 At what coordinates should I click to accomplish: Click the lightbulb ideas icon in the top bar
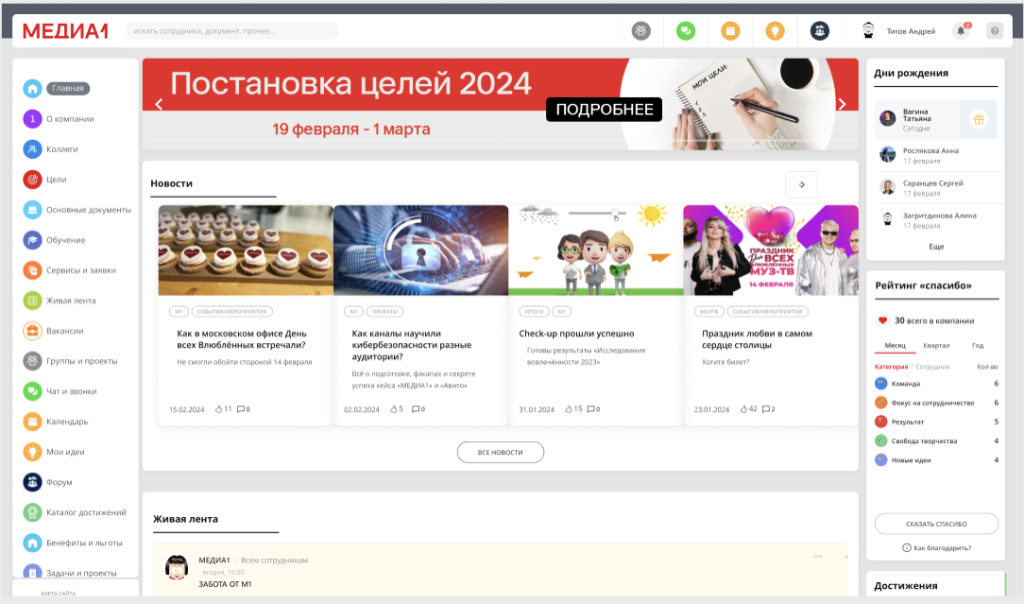pos(776,30)
